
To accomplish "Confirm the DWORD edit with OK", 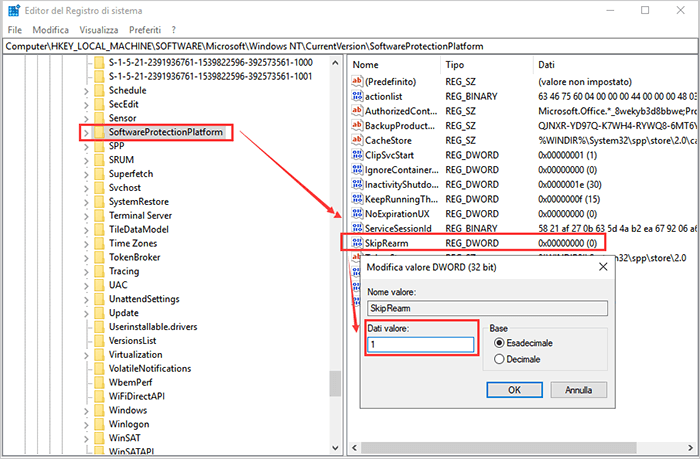I will (x=511, y=389).
